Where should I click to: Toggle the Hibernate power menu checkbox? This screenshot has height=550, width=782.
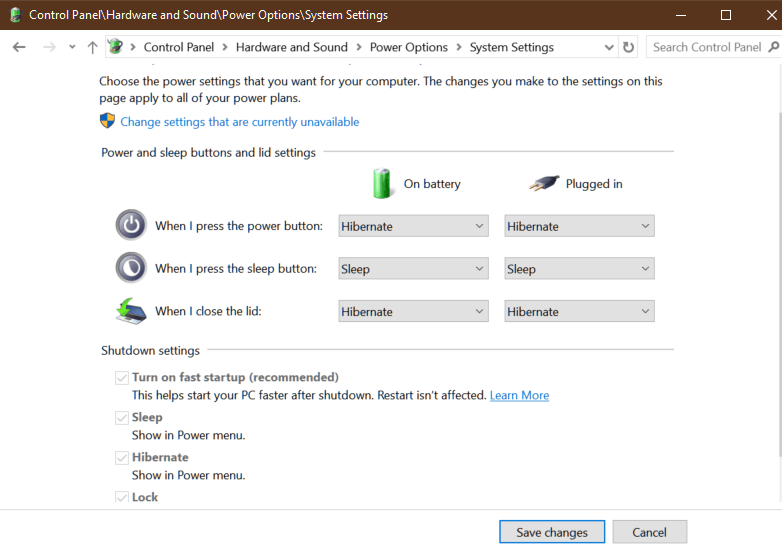tap(122, 458)
